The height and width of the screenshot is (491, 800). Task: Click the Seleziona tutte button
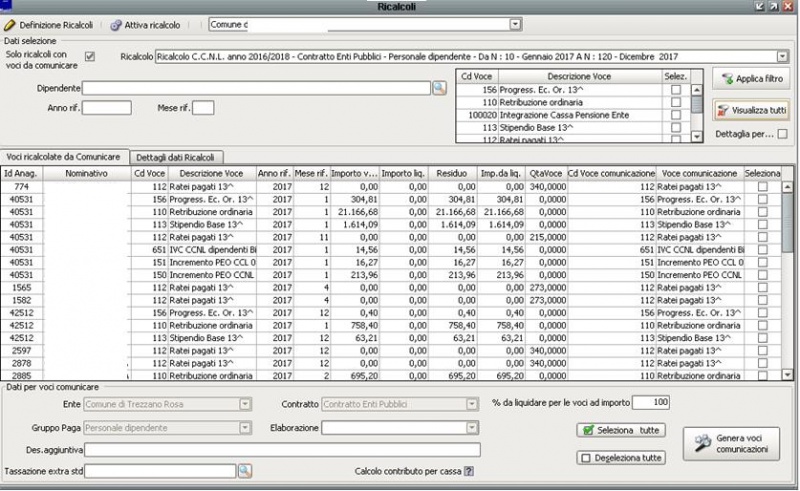point(620,430)
